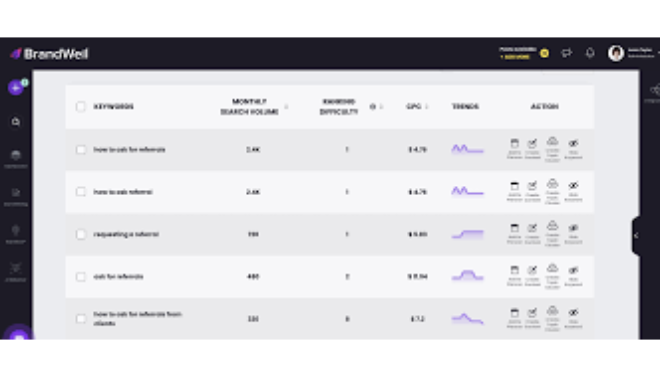Add 'ask for referrals' to planner
The width and height of the screenshot is (660, 377).
(x=514, y=276)
